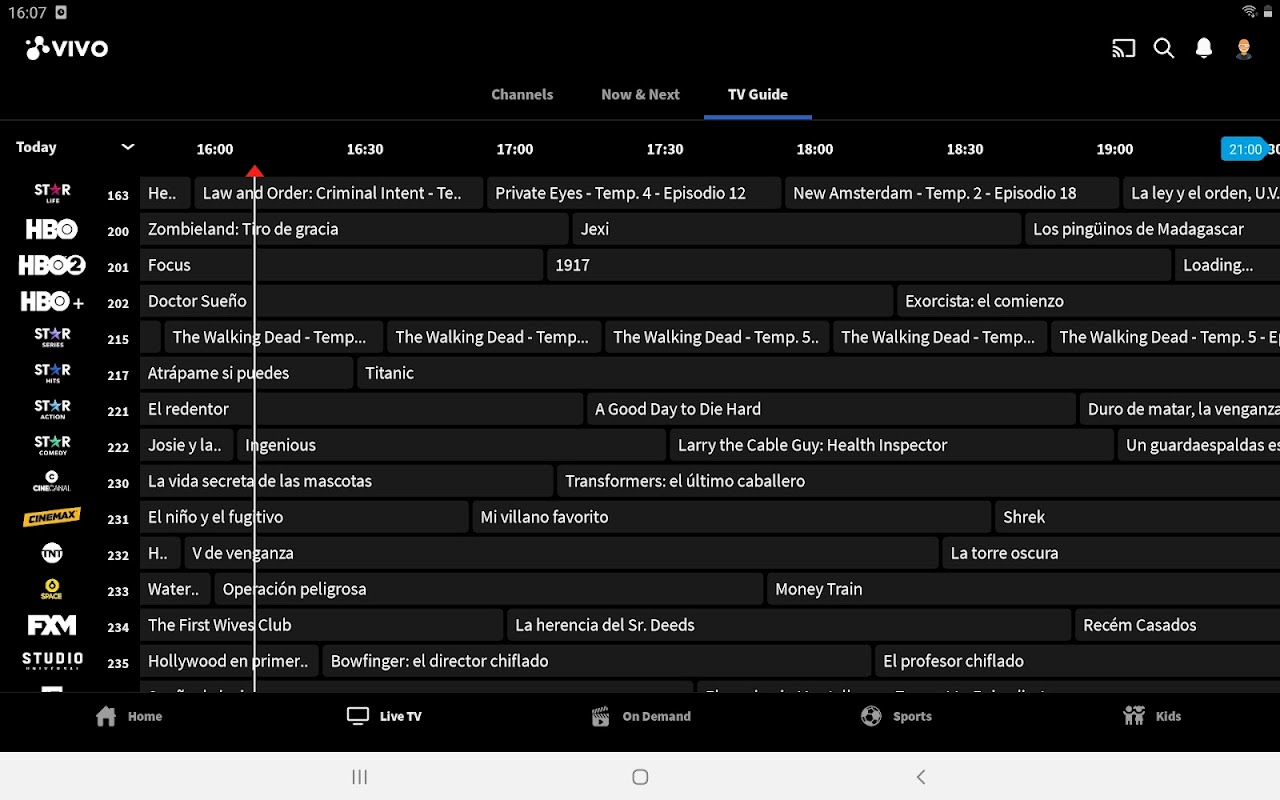Select Live TV in bottom navigation
Image resolution: width=1280 pixels, height=800 pixels.
385,716
